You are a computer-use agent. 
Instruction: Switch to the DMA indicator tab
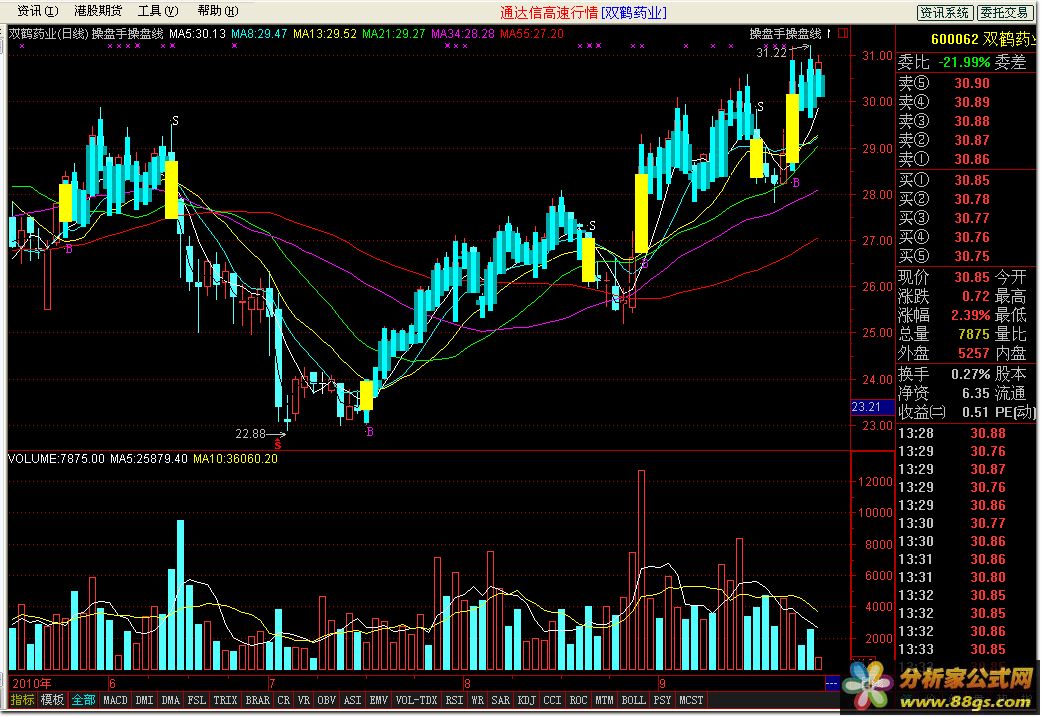(x=170, y=700)
